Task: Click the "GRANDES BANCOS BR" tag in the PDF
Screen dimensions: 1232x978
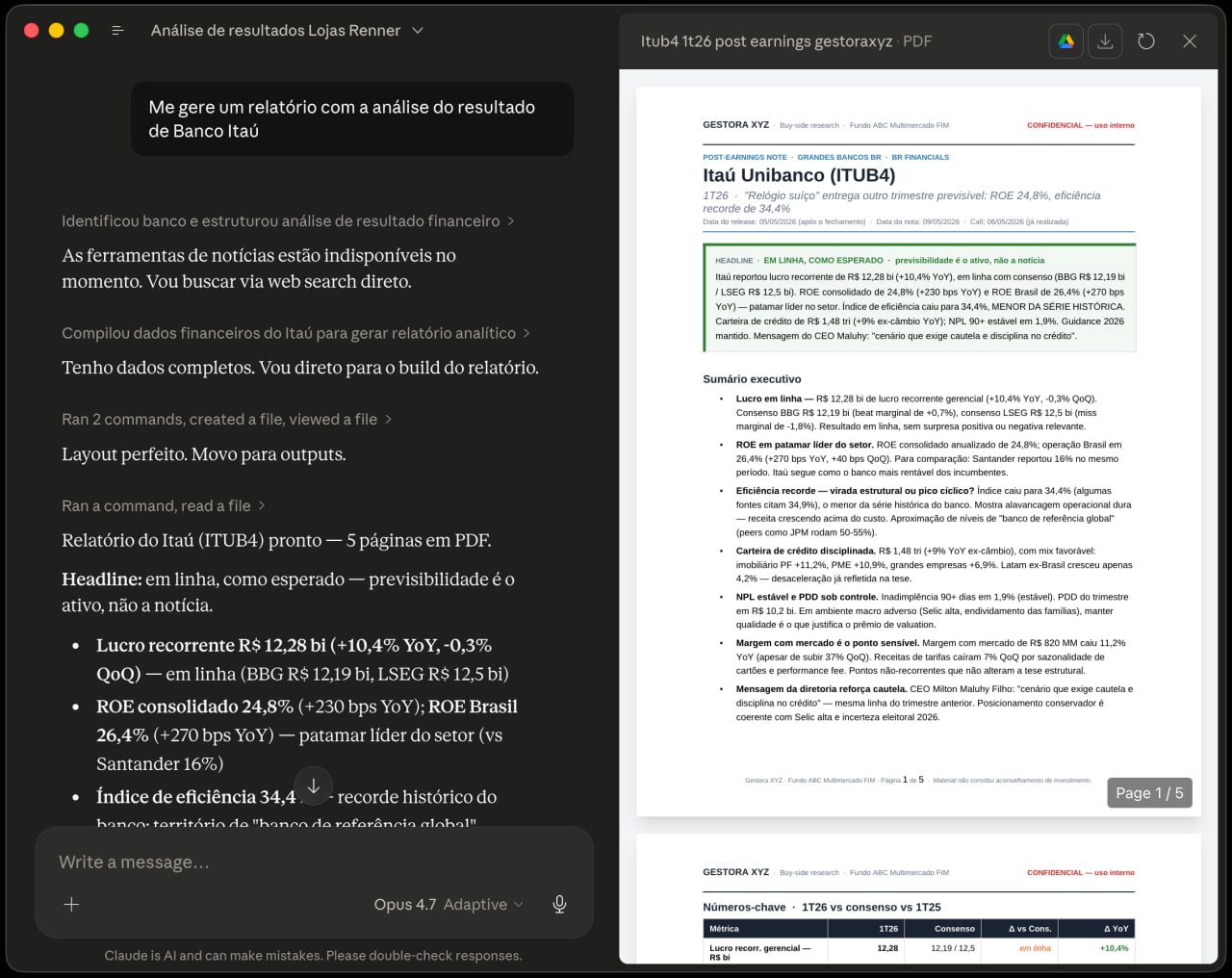Action: click(x=838, y=157)
